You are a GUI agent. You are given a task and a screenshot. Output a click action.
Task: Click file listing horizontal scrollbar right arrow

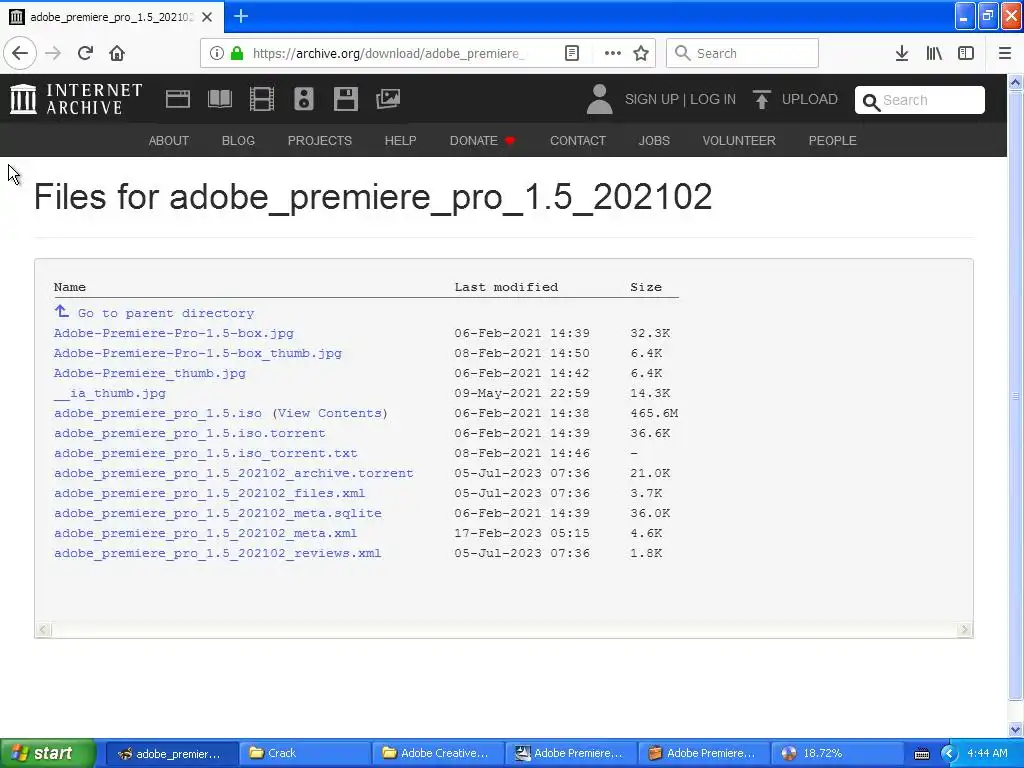pyautogui.click(x=965, y=630)
